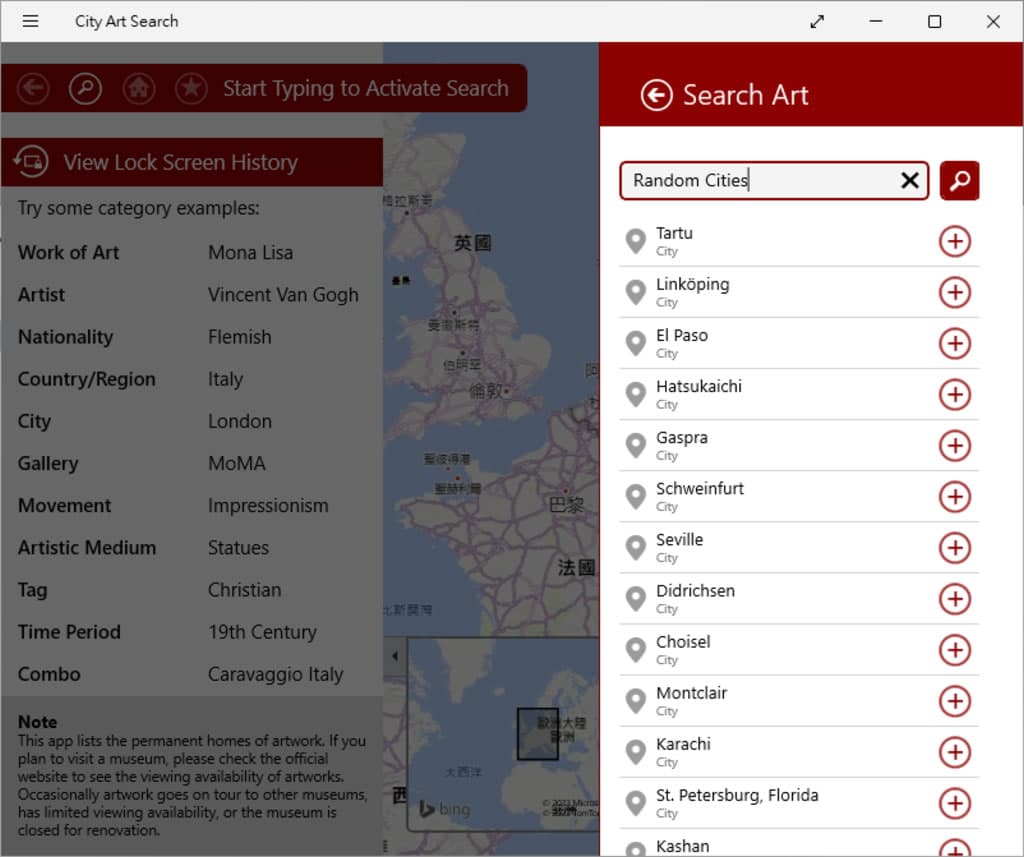Add Hatsukaichi with the plus icon
The width and height of the screenshot is (1024, 857).
955,395
